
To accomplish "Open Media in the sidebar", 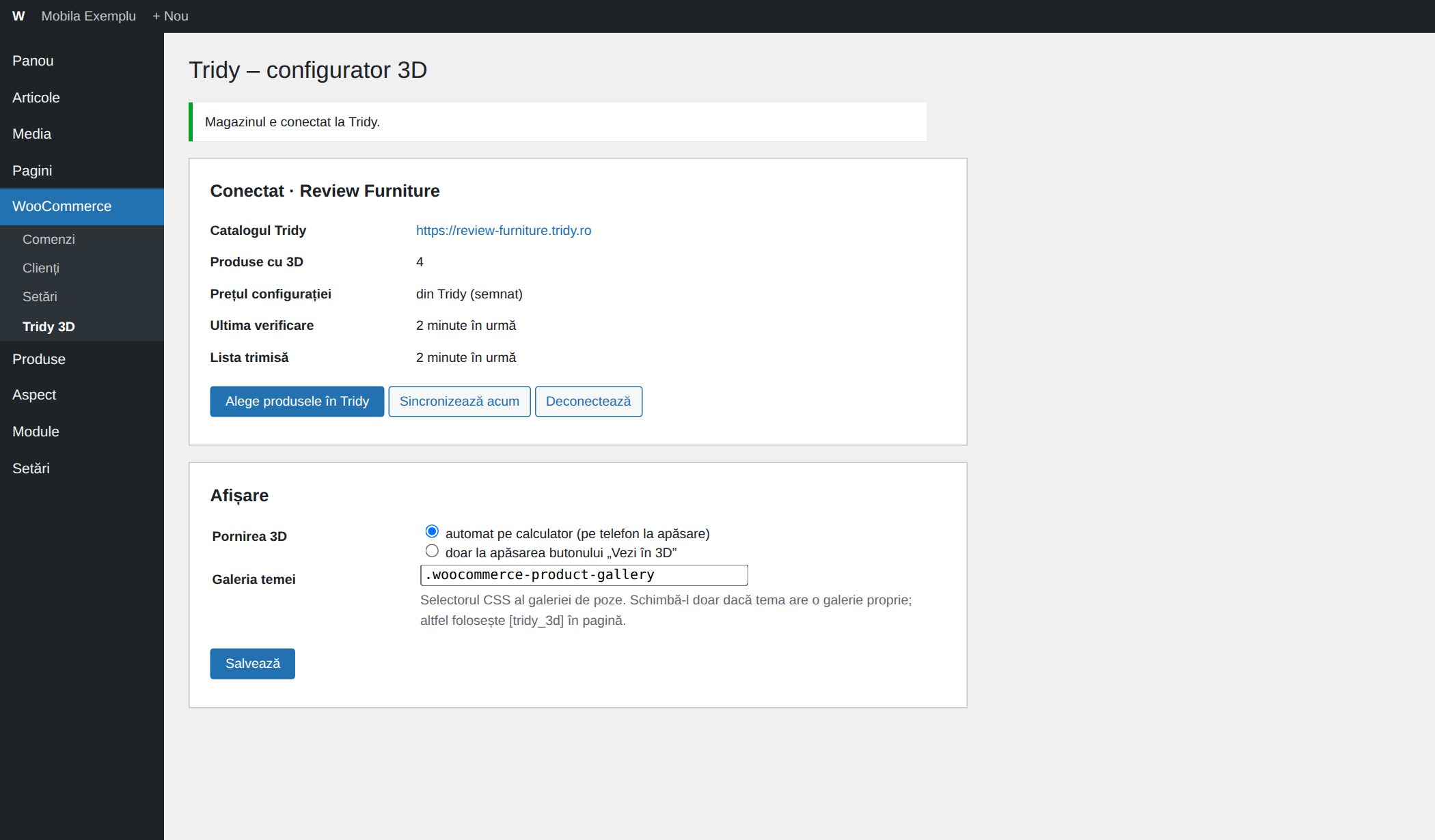I will 82,134.
